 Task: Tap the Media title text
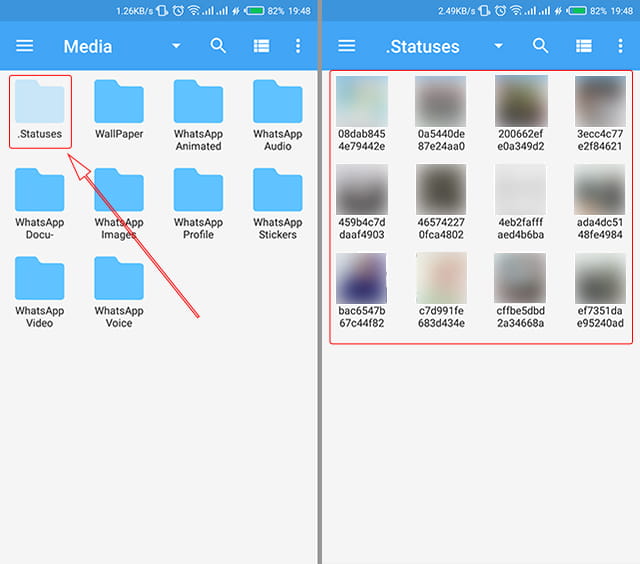tap(88, 47)
